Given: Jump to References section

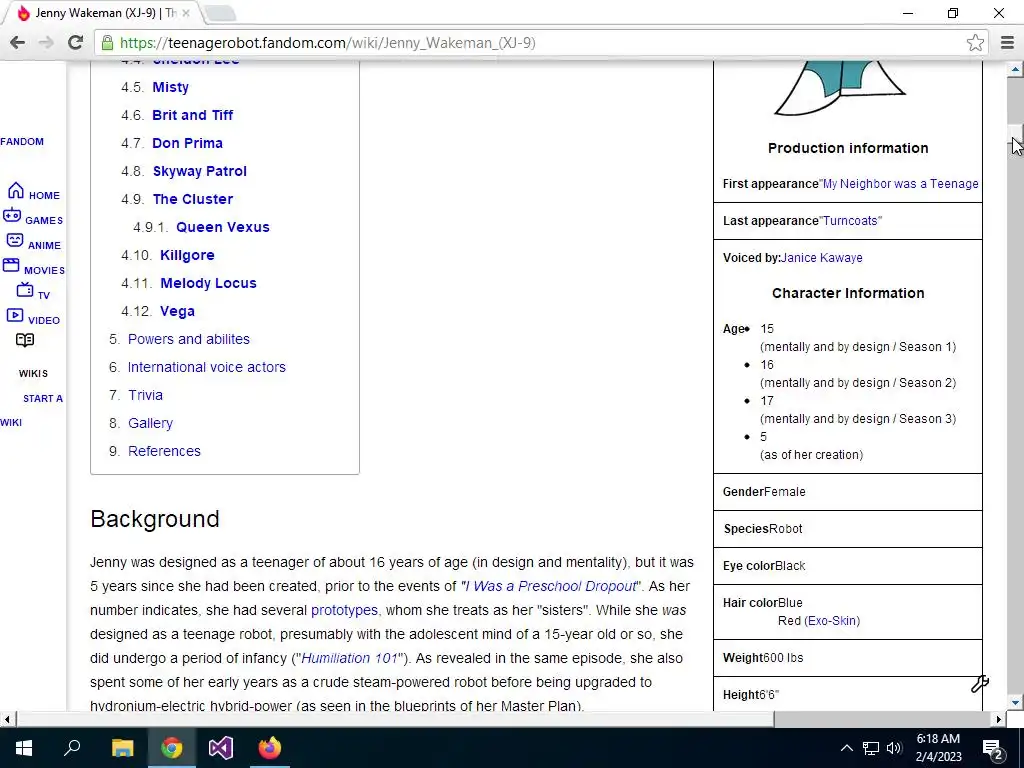Looking at the screenshot, I should click(x=165, y=452).
